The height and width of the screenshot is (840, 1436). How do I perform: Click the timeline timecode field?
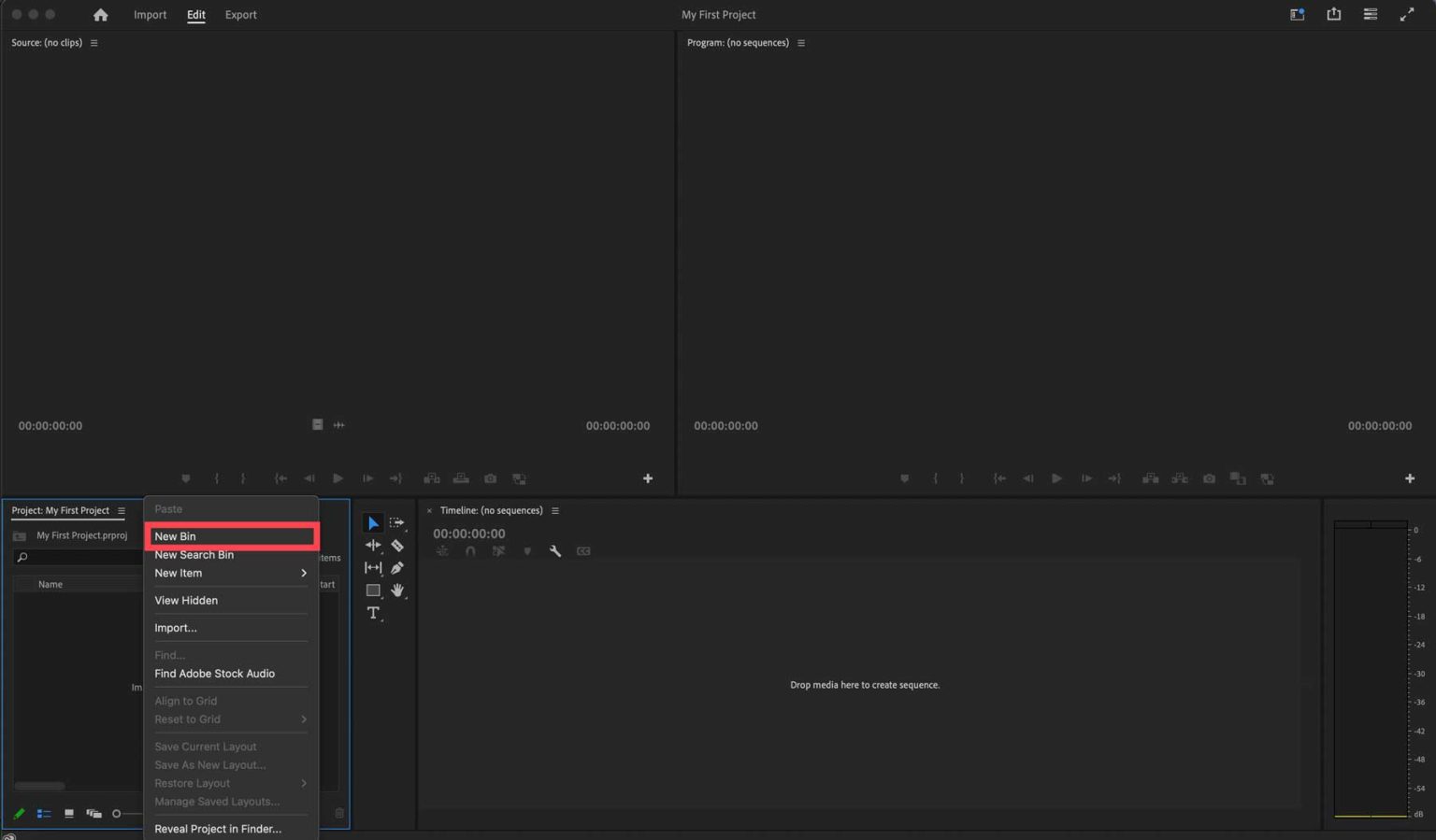pos(468,533)
